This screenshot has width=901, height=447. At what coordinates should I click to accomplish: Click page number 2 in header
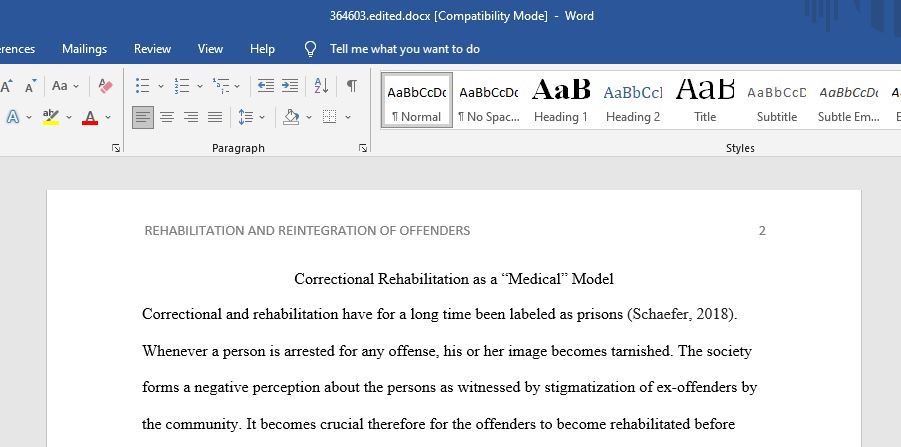[x=762, y=231]
